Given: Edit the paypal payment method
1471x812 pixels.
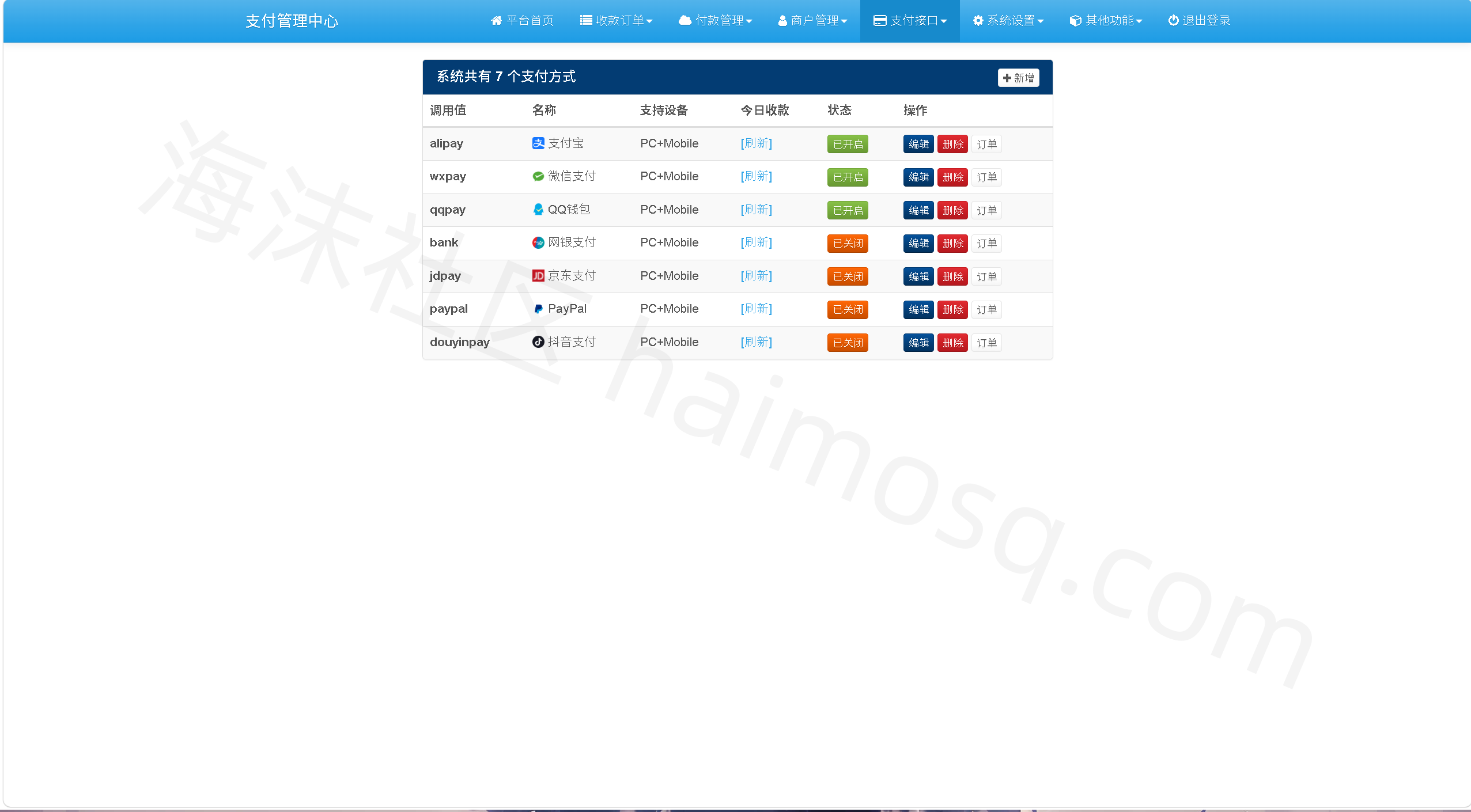Looking at the screenshot, I should pos(918,310).
